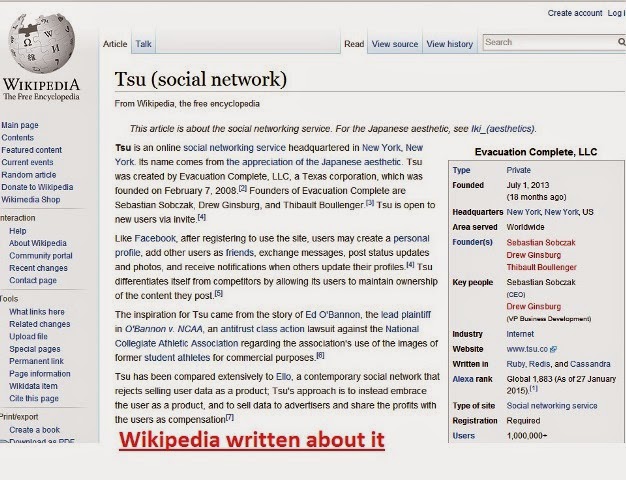Click Users label link in infobox

coord(464,436)
